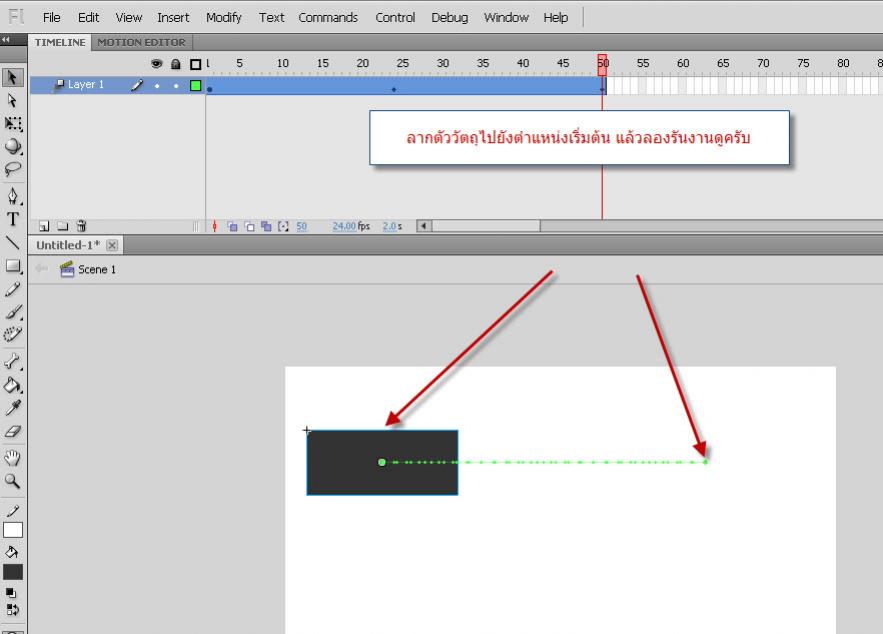883x634 pixels.
Task: Click the Delete layer trash icon
Action: click(81, 226)
